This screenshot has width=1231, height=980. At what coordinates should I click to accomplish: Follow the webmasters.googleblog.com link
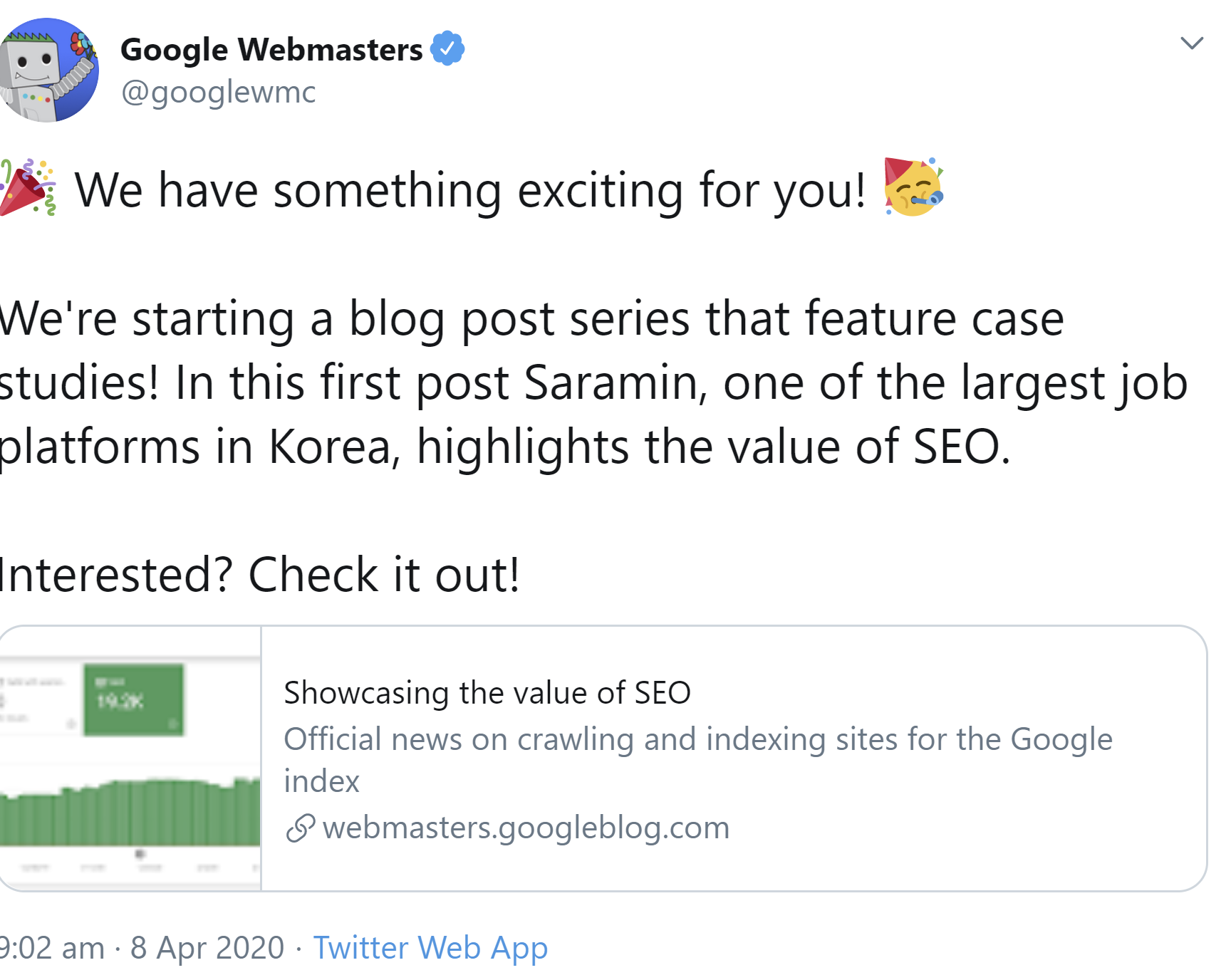(527, 828)
